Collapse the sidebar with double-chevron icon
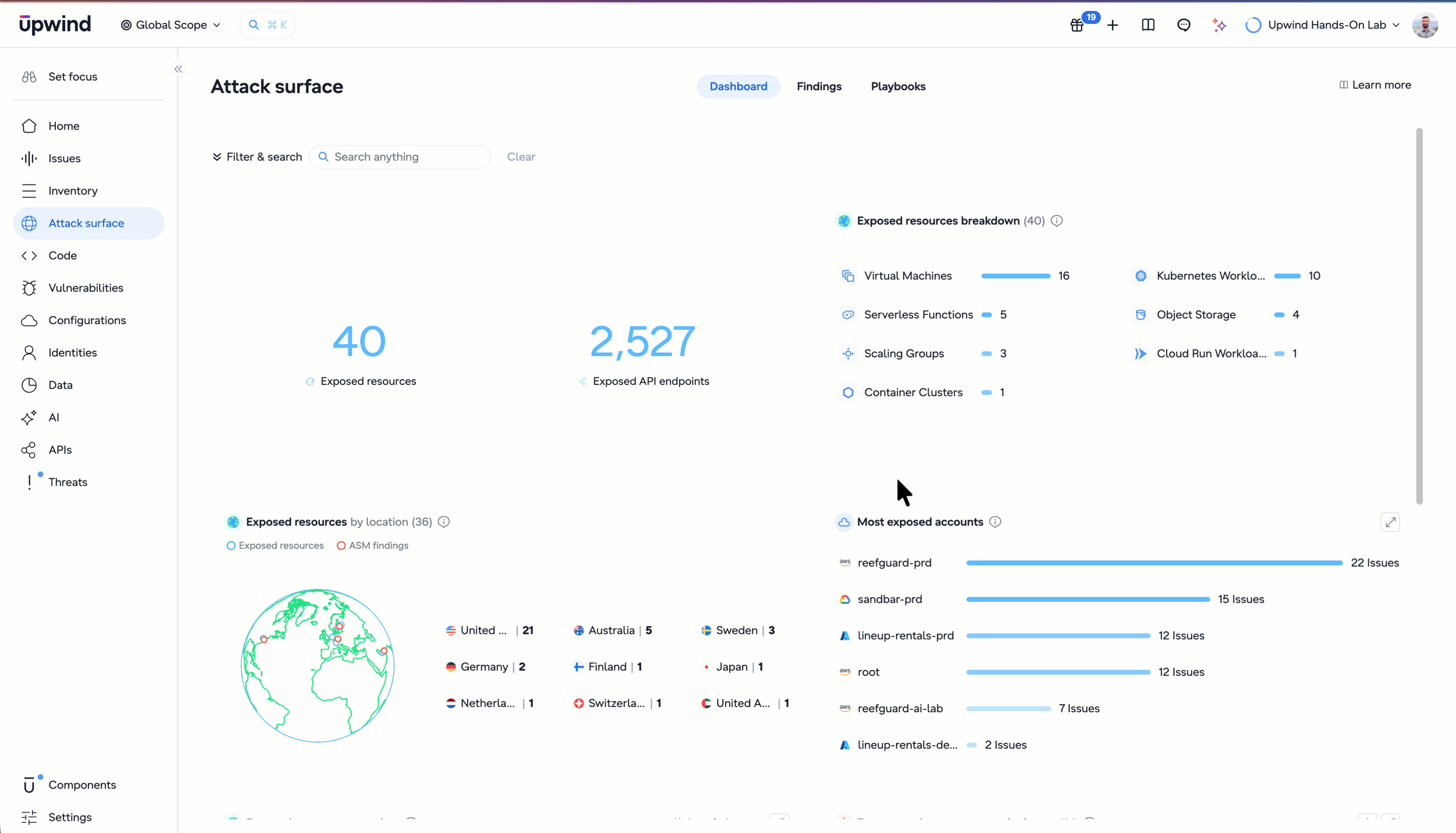 (179, 69)
